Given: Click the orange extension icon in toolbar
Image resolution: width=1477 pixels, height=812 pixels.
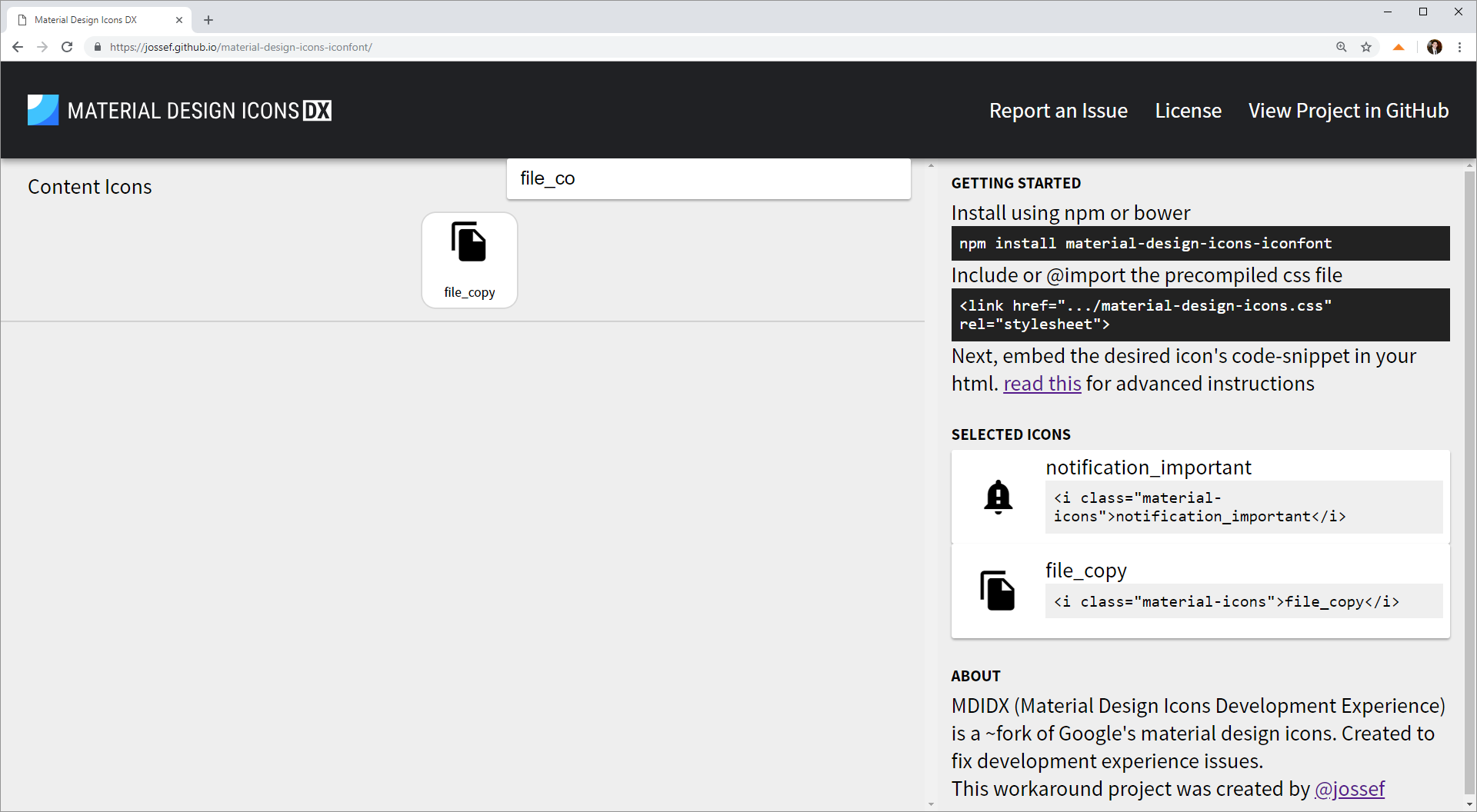Looking at the screenshot, I should point(1399,47).
